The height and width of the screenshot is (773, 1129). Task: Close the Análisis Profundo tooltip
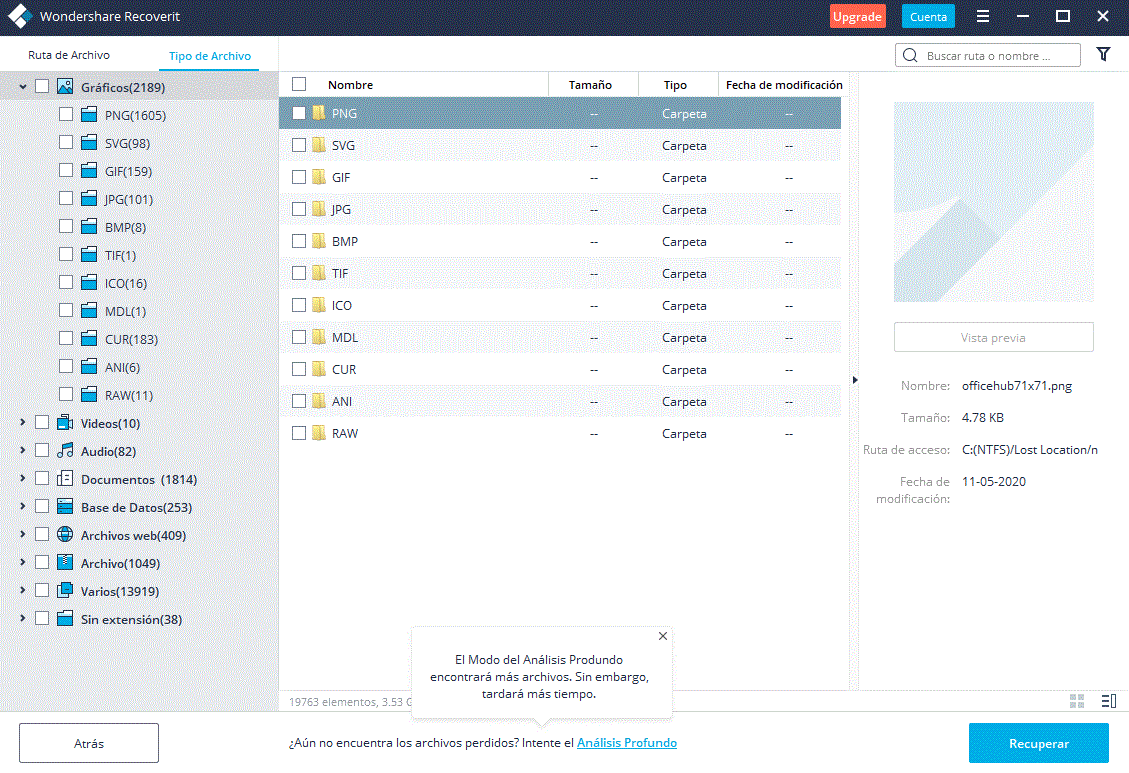[663, 636]
